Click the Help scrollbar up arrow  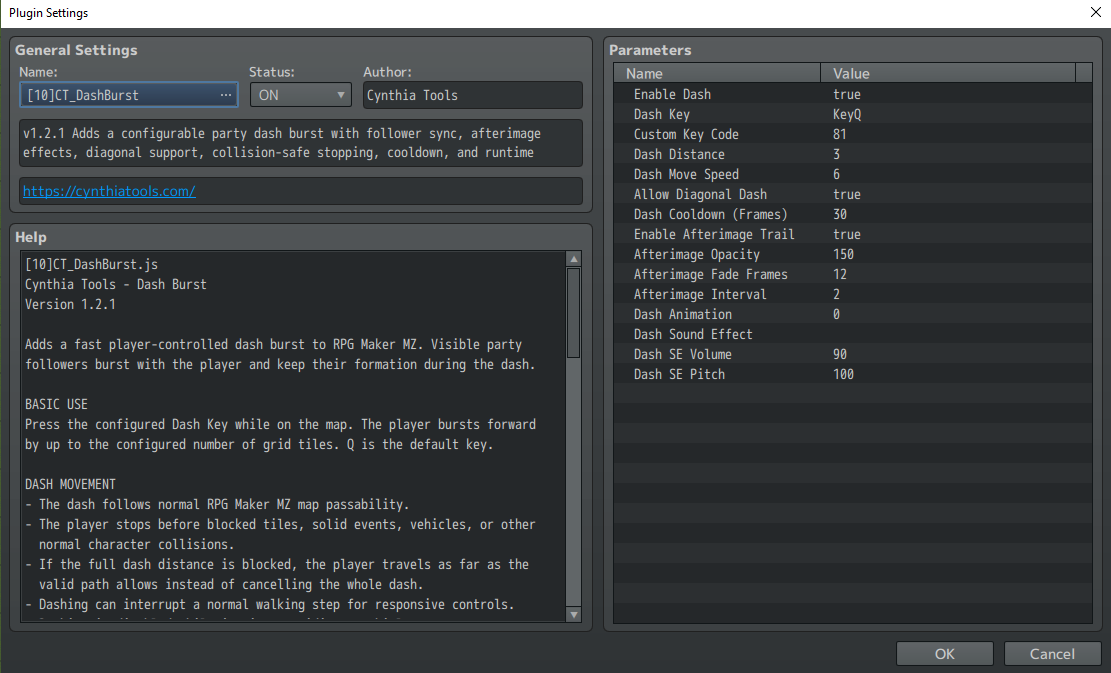click(x=574, y=259)
